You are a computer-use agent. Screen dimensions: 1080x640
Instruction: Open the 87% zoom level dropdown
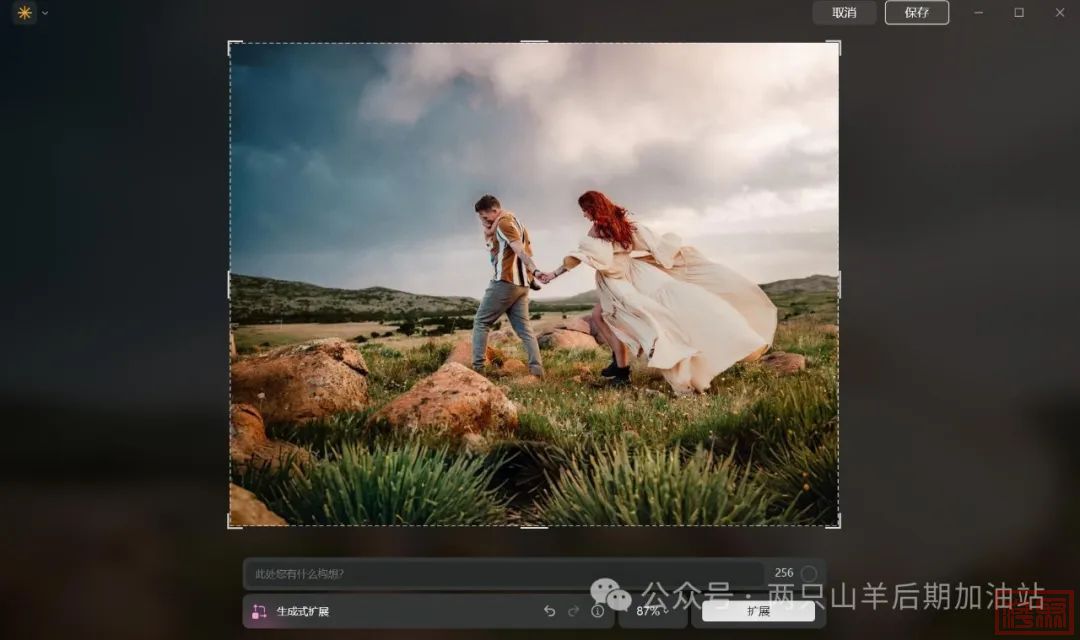[x=652, y=611]
